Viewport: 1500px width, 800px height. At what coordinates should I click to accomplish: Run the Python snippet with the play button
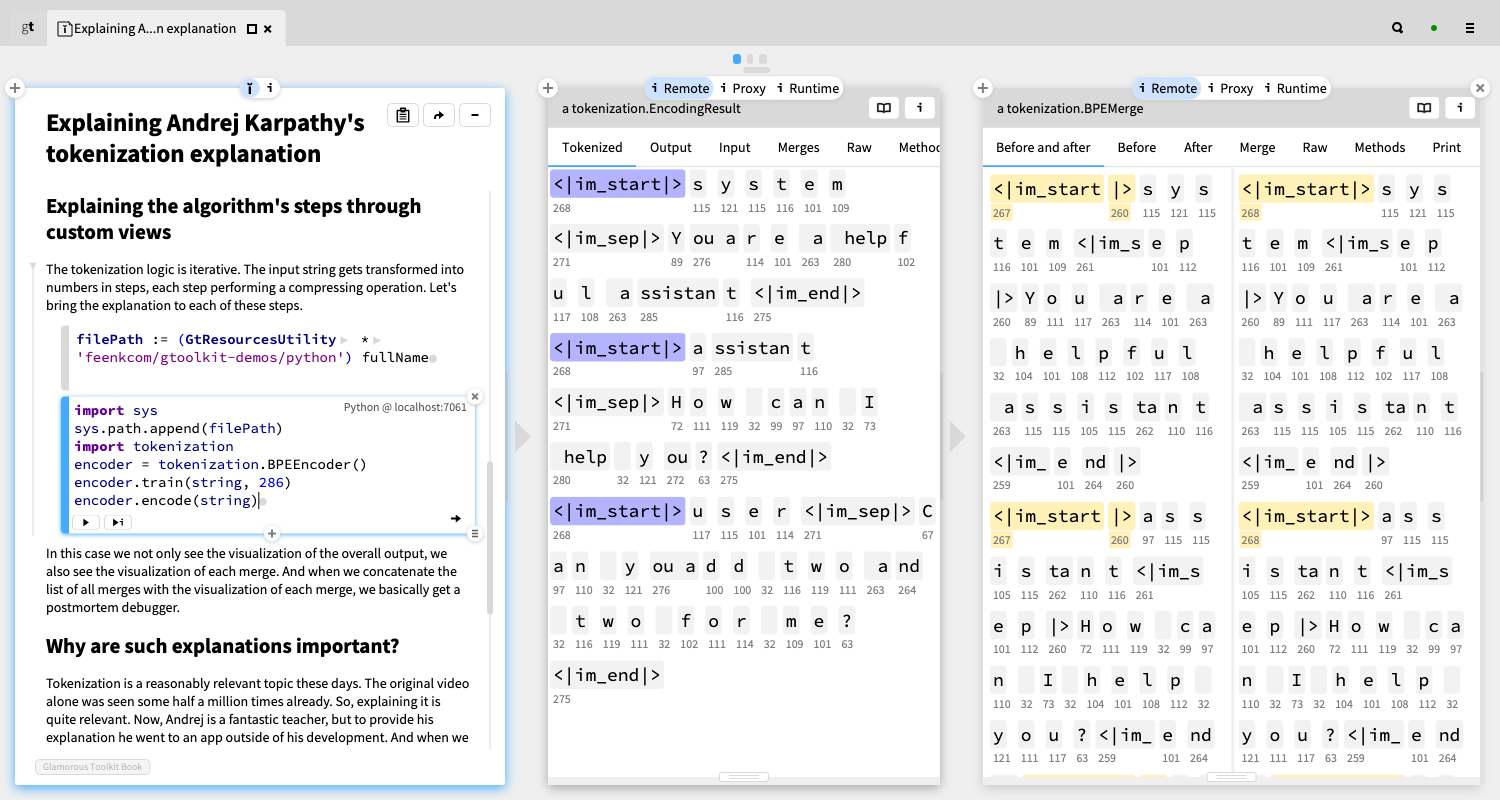[x=86, y=522]
